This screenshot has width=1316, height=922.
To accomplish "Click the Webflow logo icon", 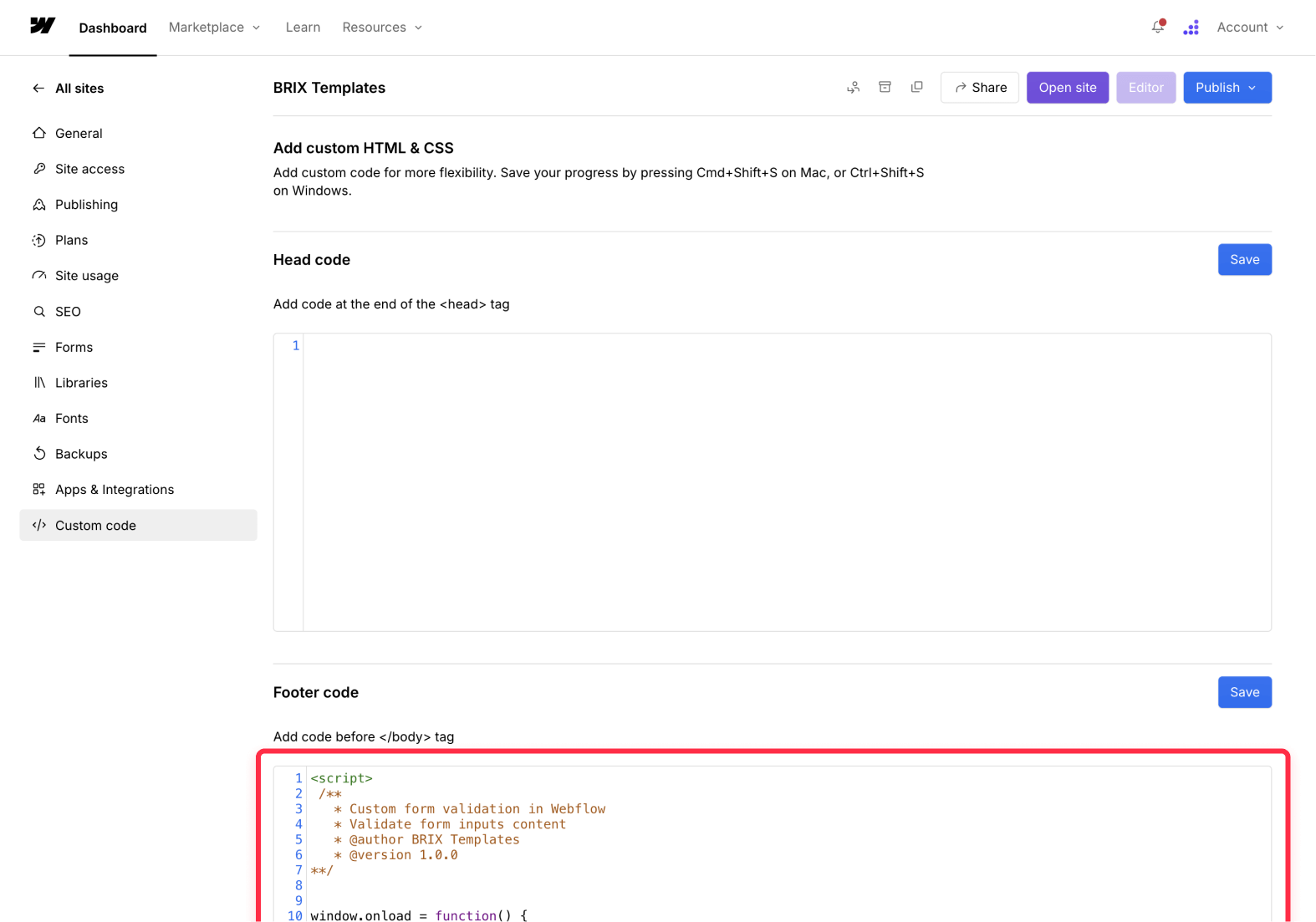I will pyautogui.click(x=43, y=26).
